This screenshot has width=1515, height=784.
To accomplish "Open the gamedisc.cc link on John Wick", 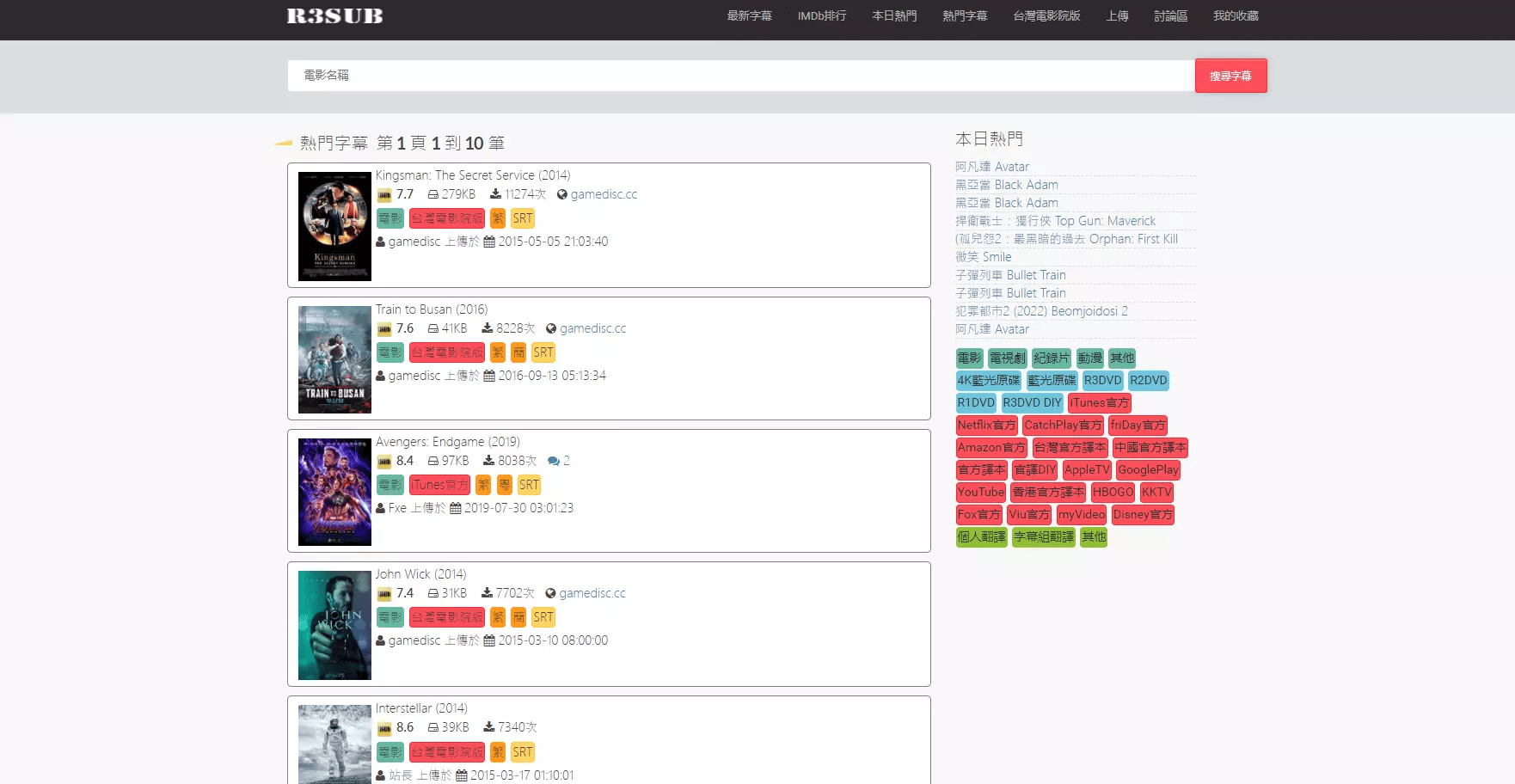I will click(592, 593).
